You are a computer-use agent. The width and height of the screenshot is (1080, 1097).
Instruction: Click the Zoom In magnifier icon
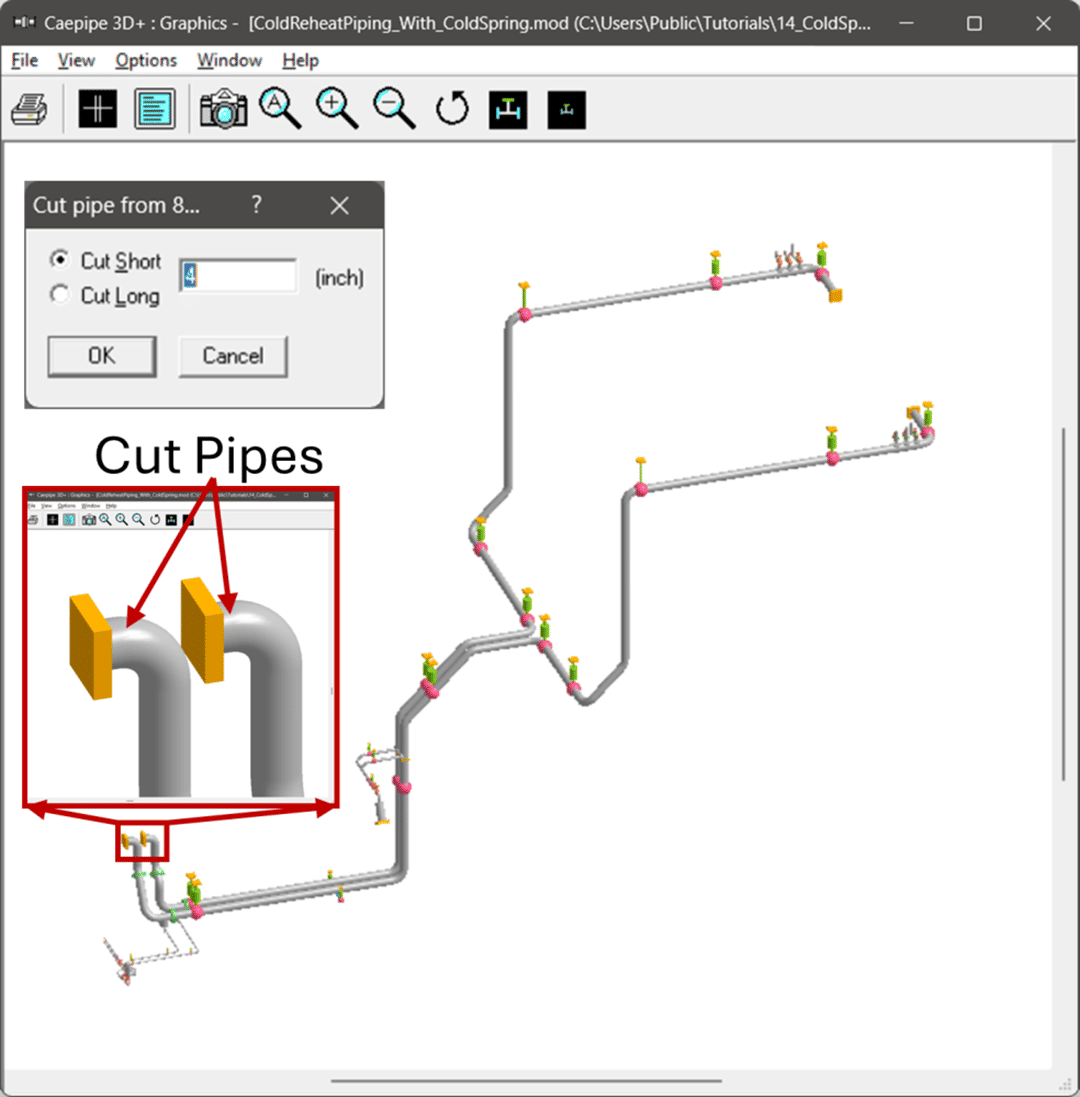tap(336, 108)
